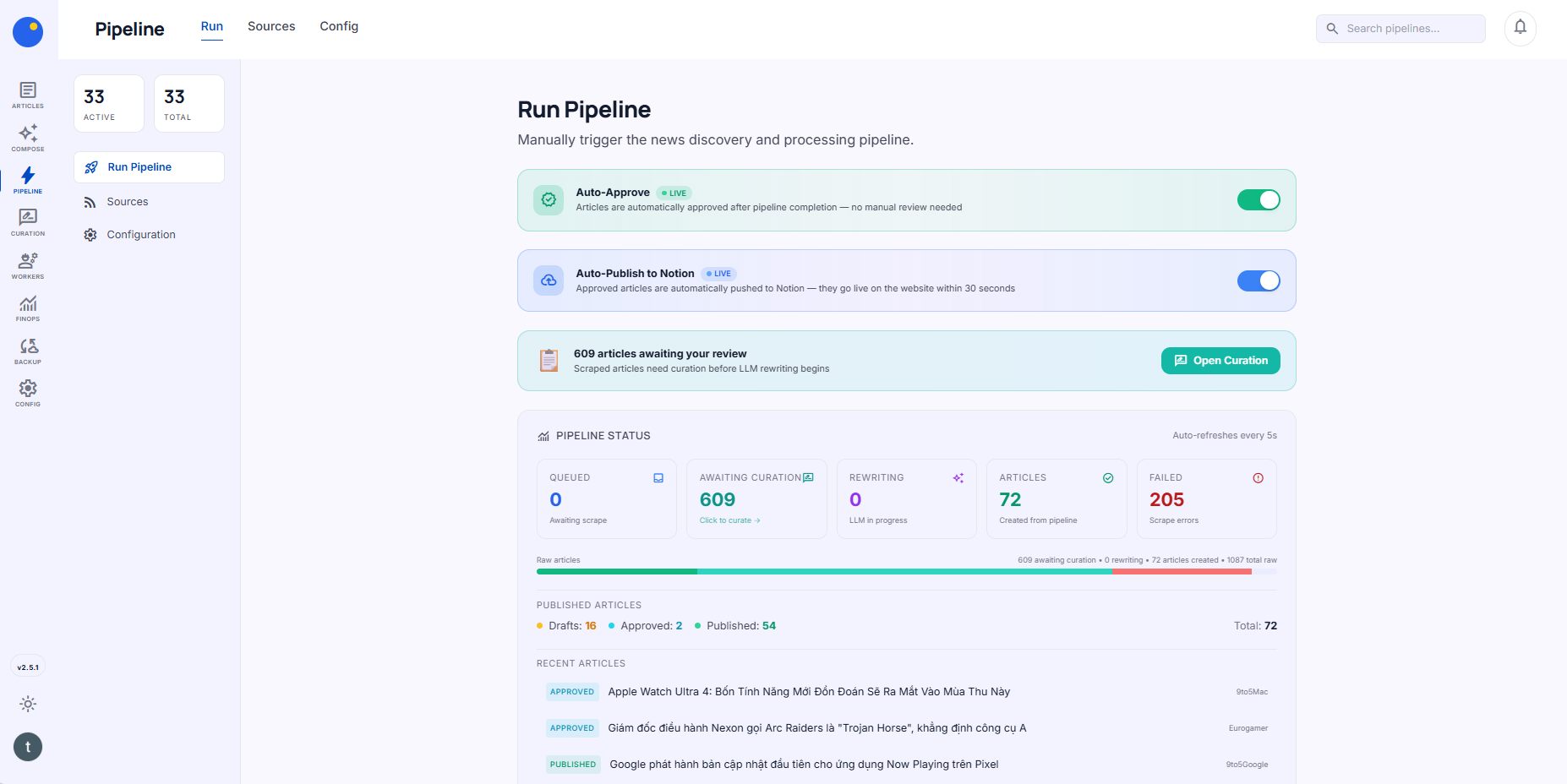The image size is (1567, 784).
Task: Switch to the Sources tab
Action: click(x=270, y=26)
